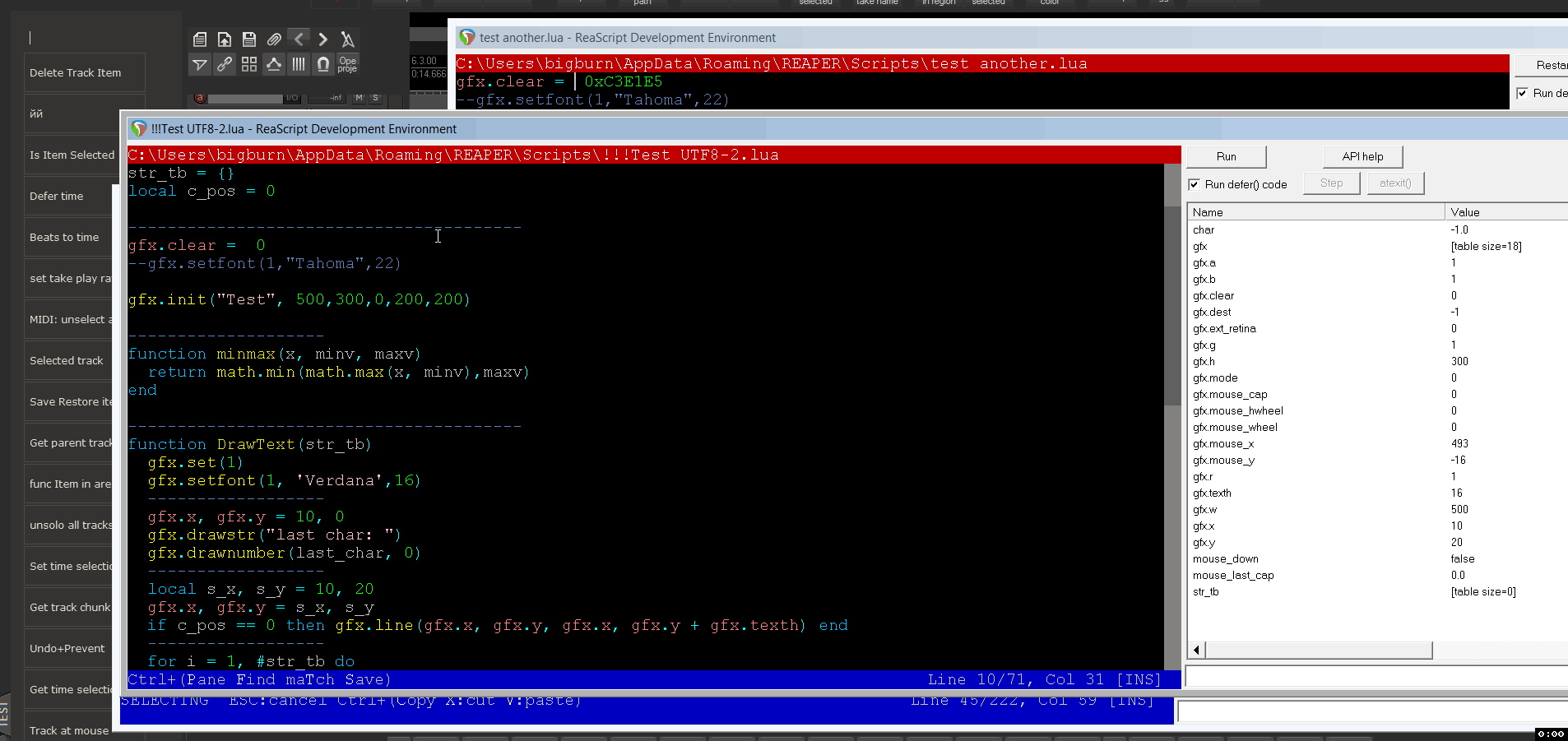Select the 'mouse_down' variable row
Viewport: 1568px width, 741px height.
(x=1377, y=559)
